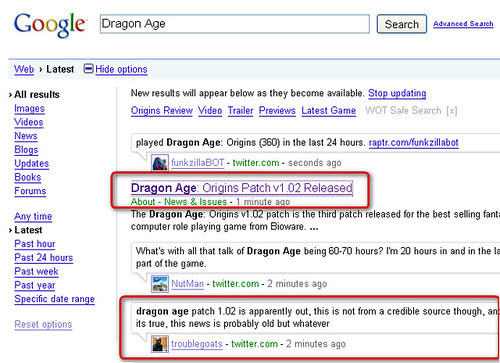Open Trailer related search
This screenshot has width=500, height=363.
[x=241, y=111]
